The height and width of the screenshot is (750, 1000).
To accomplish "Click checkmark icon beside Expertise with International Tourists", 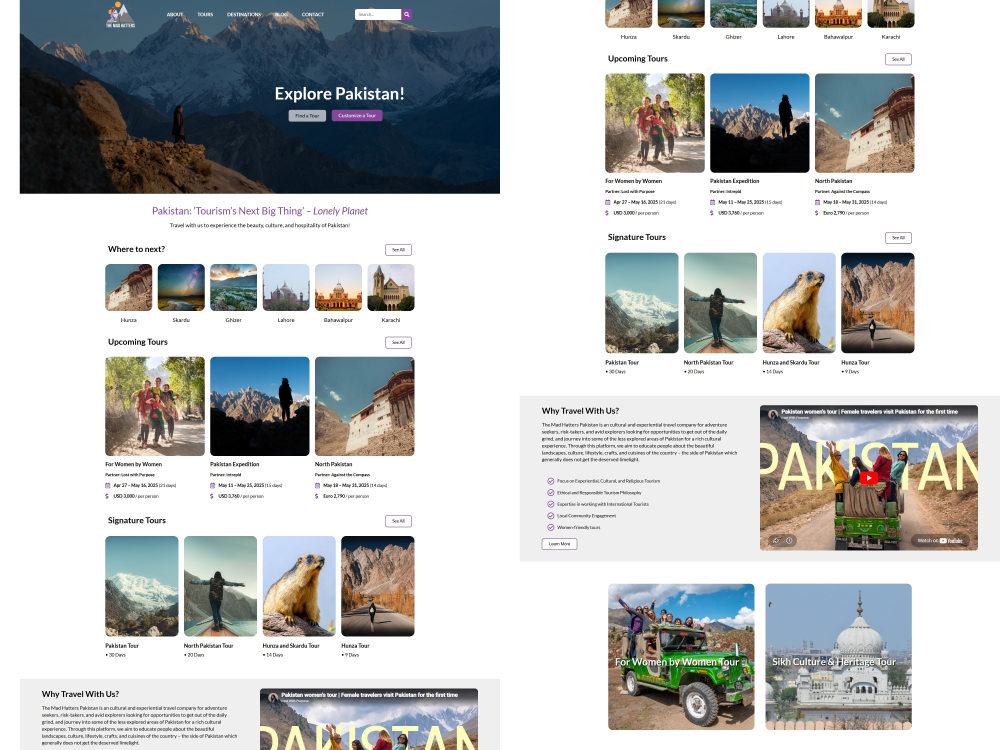I will click(x=550, y=504).
